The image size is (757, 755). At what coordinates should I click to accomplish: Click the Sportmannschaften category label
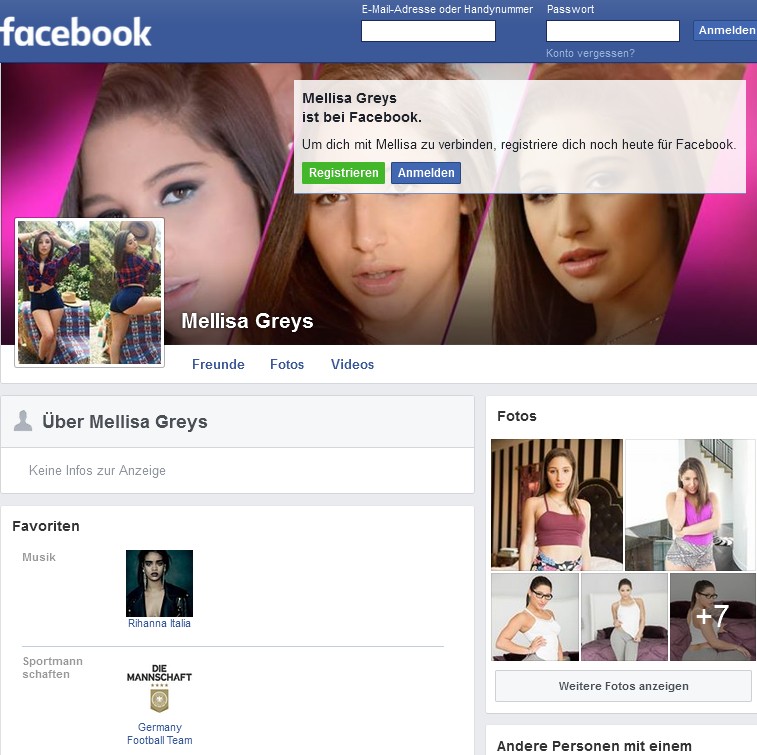(53, 668)
